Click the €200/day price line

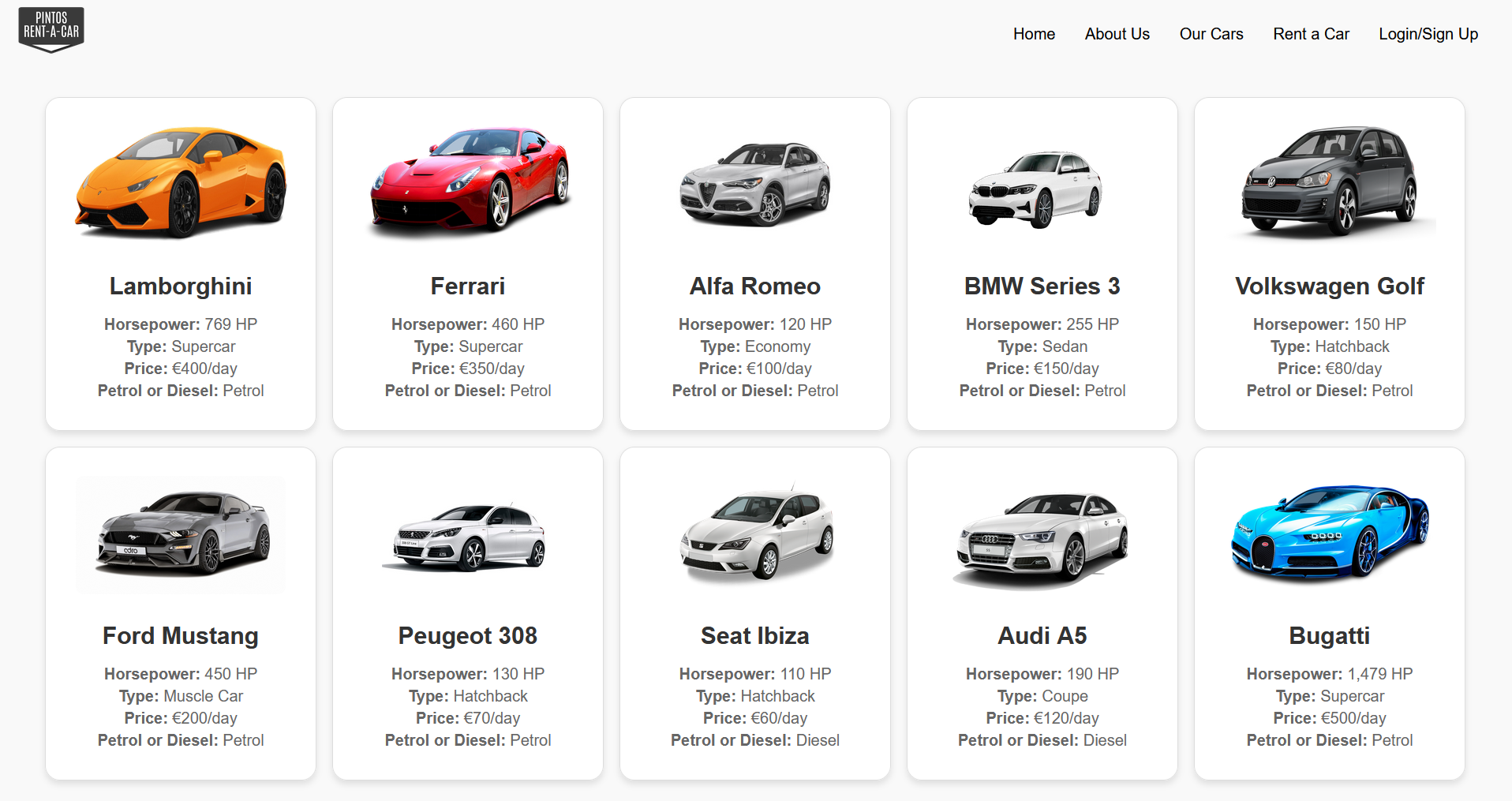(181, 718)
